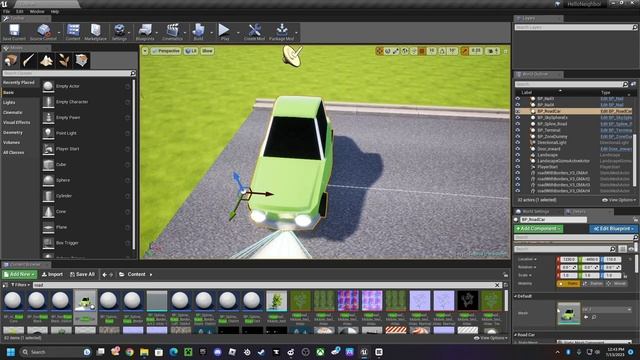Click the Create Mod toolbar icon
This screenshot has width=640, height=360.
click(x=254, y=32)
